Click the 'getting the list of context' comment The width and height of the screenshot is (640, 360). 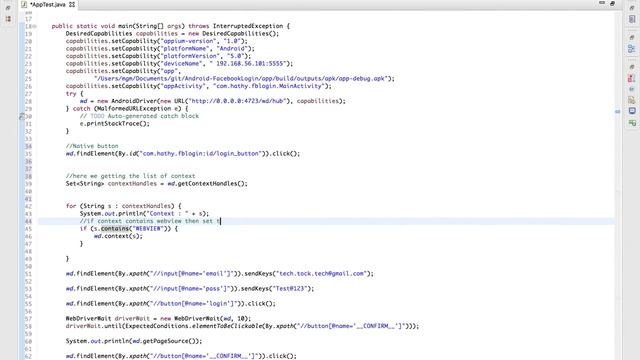click(x=130, y=176)
